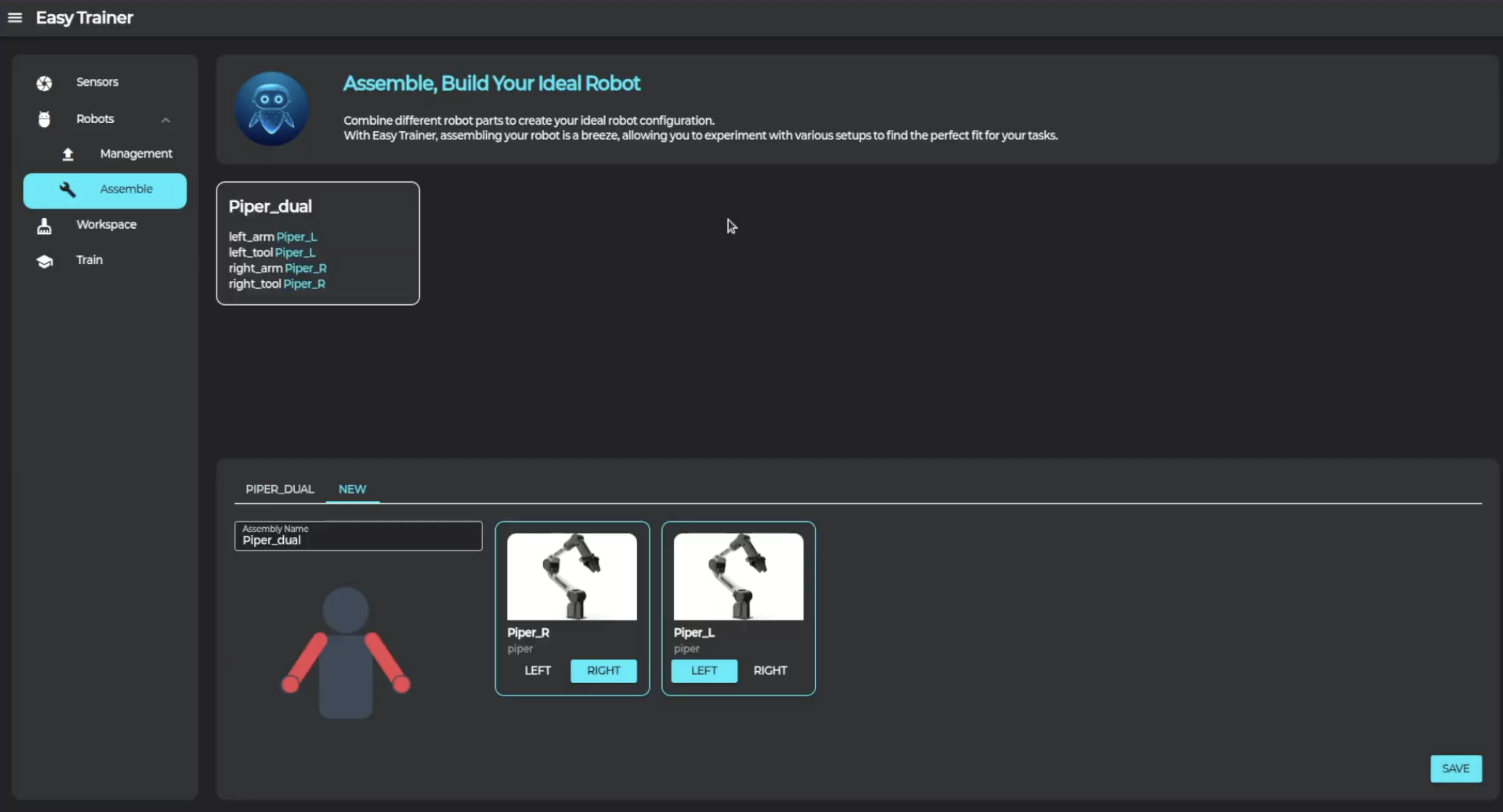Click the Management upload icon
This screenshot has width=1503, height=812.
(x=68, y=154)
